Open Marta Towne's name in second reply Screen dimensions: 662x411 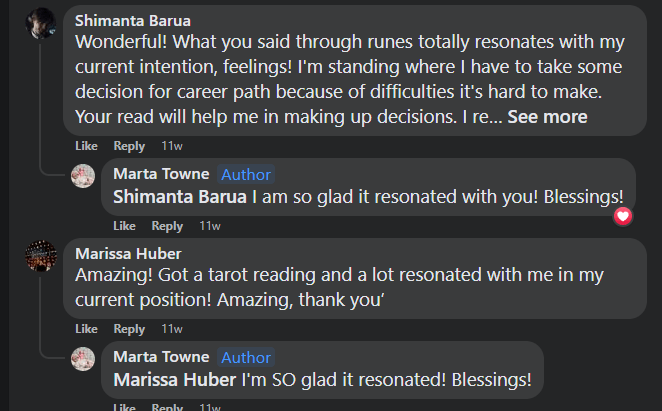(x=161, y=357)
